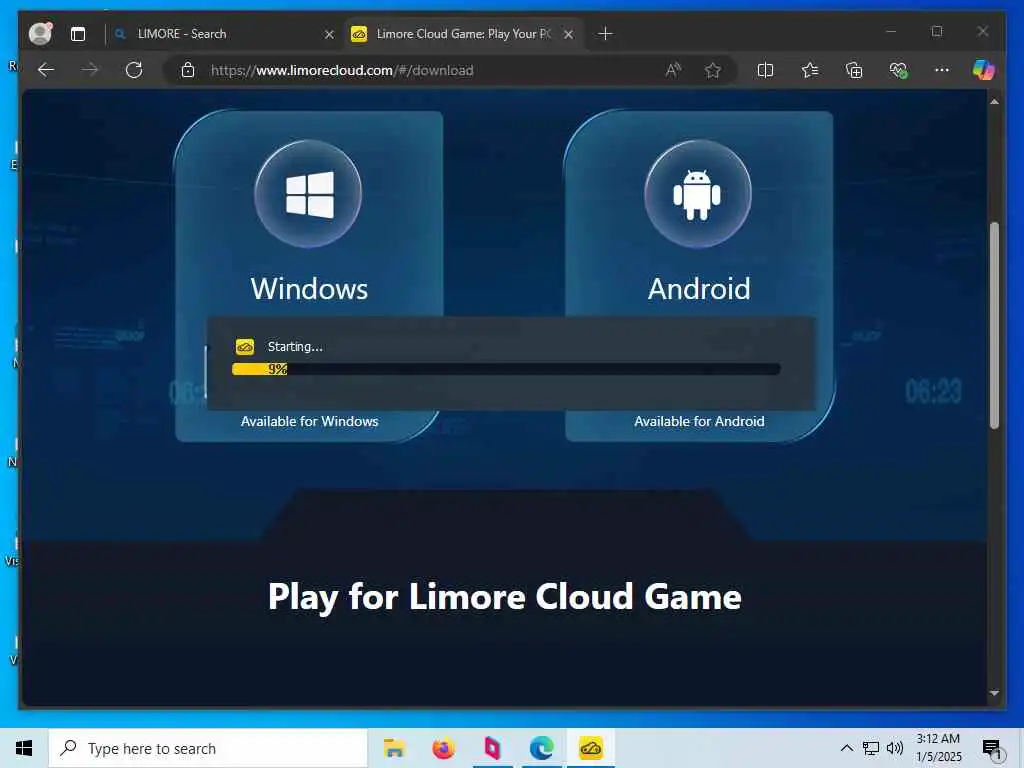The image size is (1024, 768).
Task: Open network status tray icon
Action: pyautogui.click(x=871, y=748)
